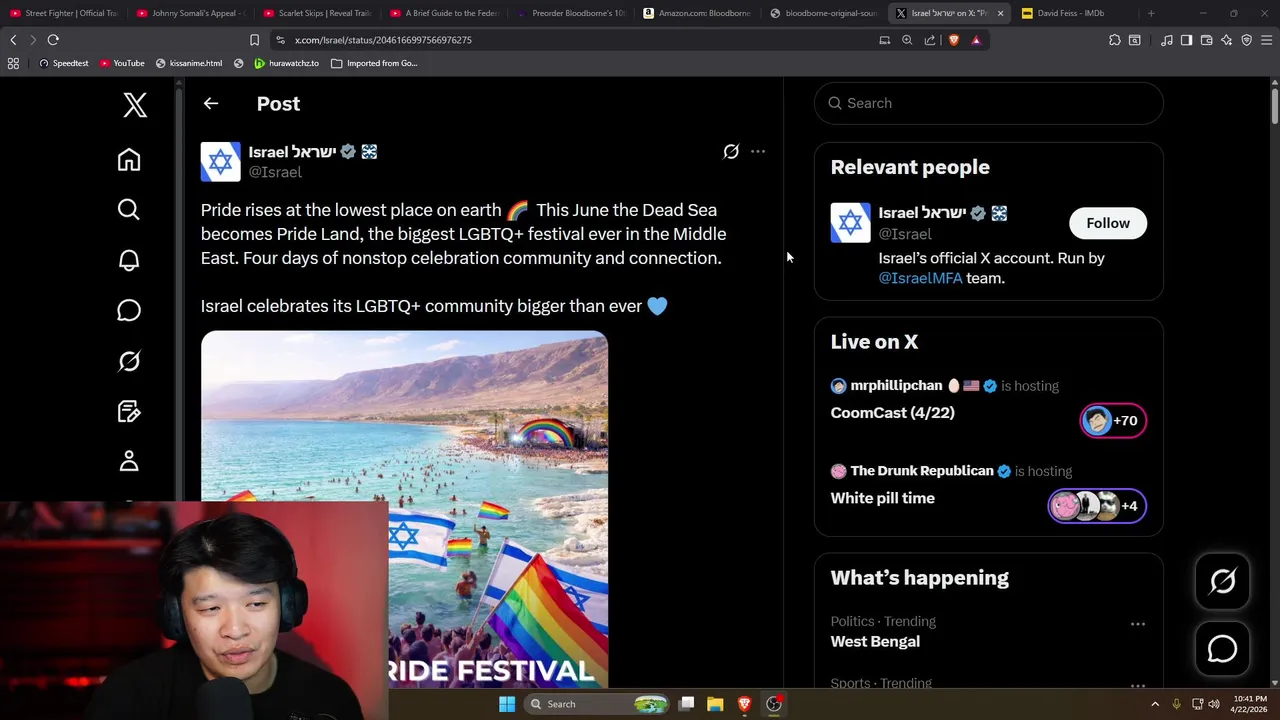
Task: Open @IsraelMFA link
Action: pyautogui.click(x=920, y=278)
